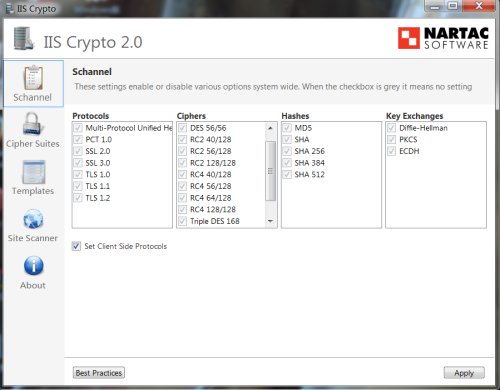Image resolution: width=500 pixels, height=390 pixels.
Task: Toggle the MD5 hash checkbox
Action: (x=287, y=128)
